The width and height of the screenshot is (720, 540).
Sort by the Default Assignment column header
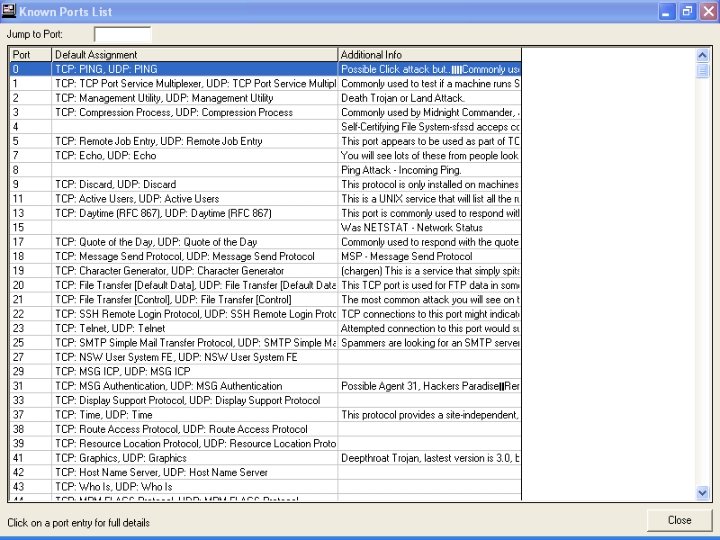point(195,55)
